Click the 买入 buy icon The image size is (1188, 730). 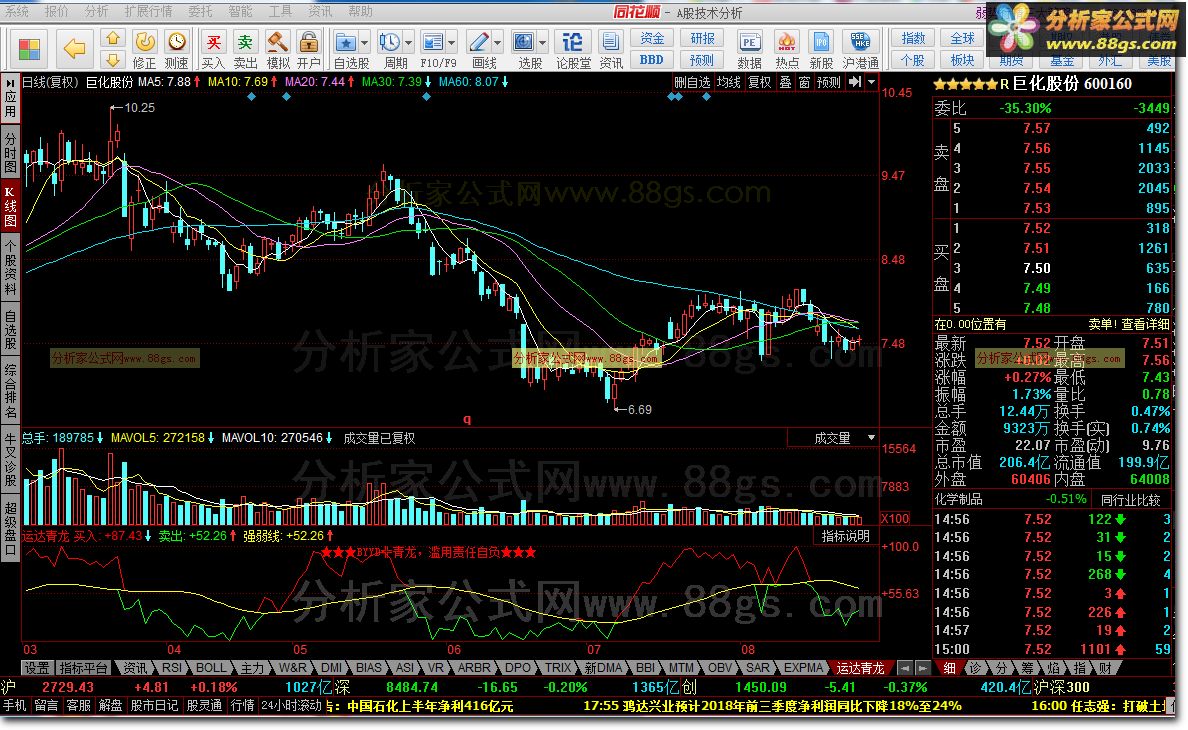(214, 49)
